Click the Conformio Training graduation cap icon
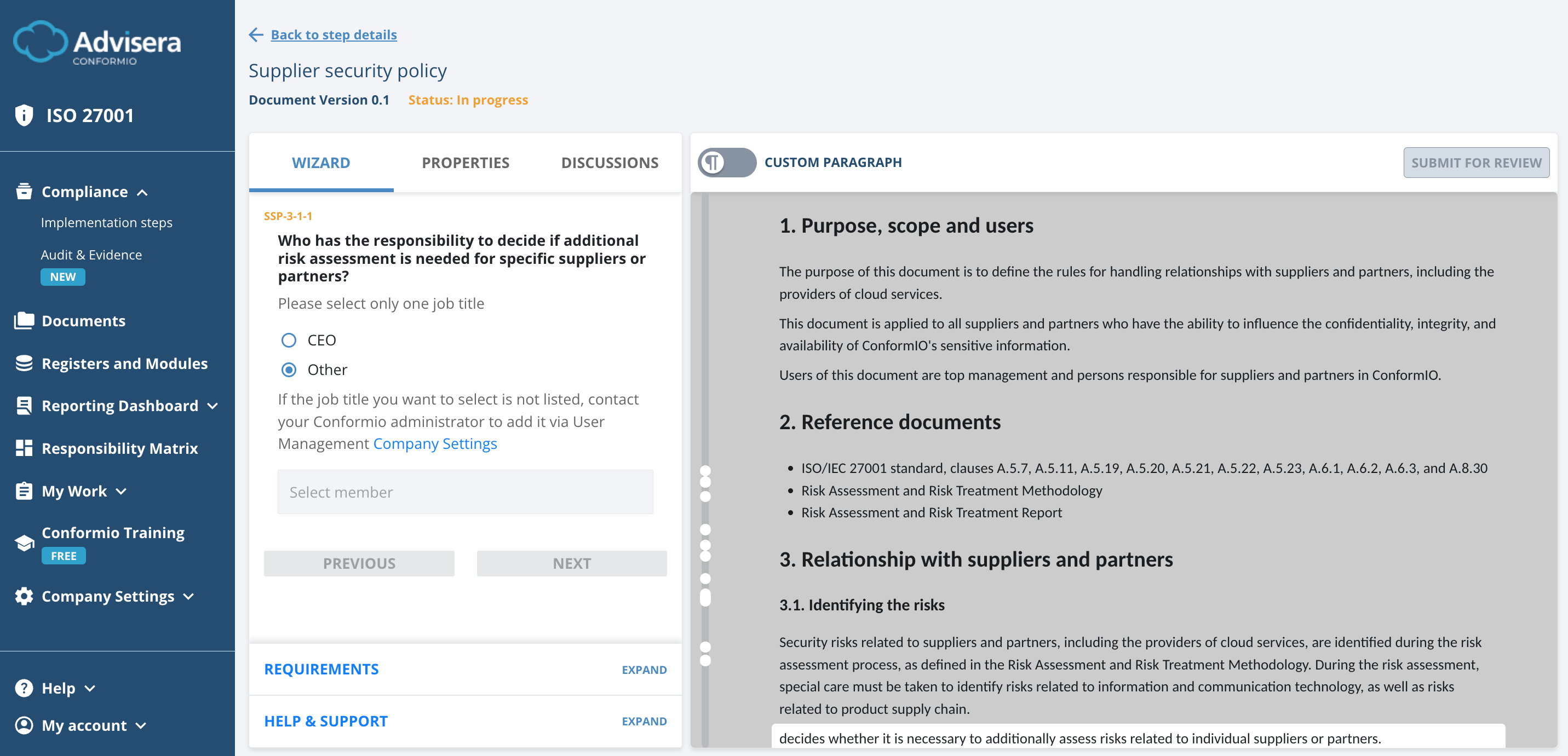The width and height of the screenshot is (1568, 756). click(x=24, y=542)
